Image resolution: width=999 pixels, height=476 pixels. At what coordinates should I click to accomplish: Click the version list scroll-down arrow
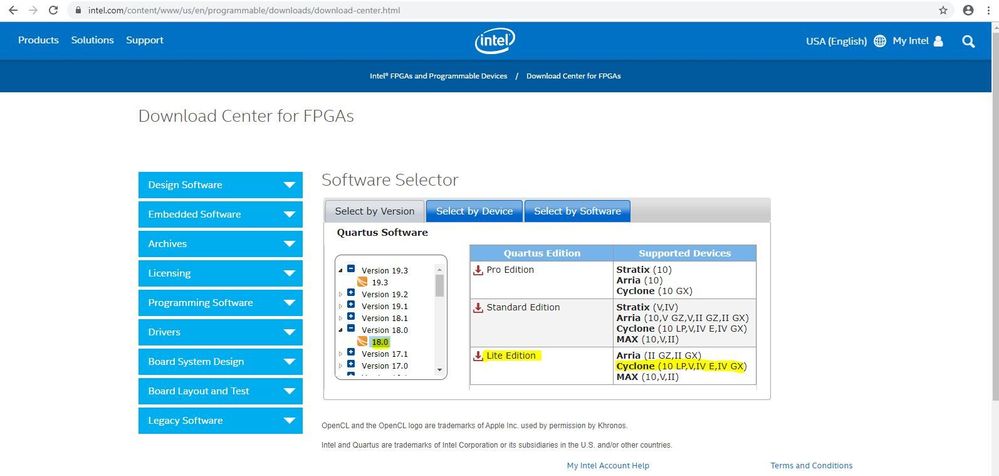pos(440,370)
